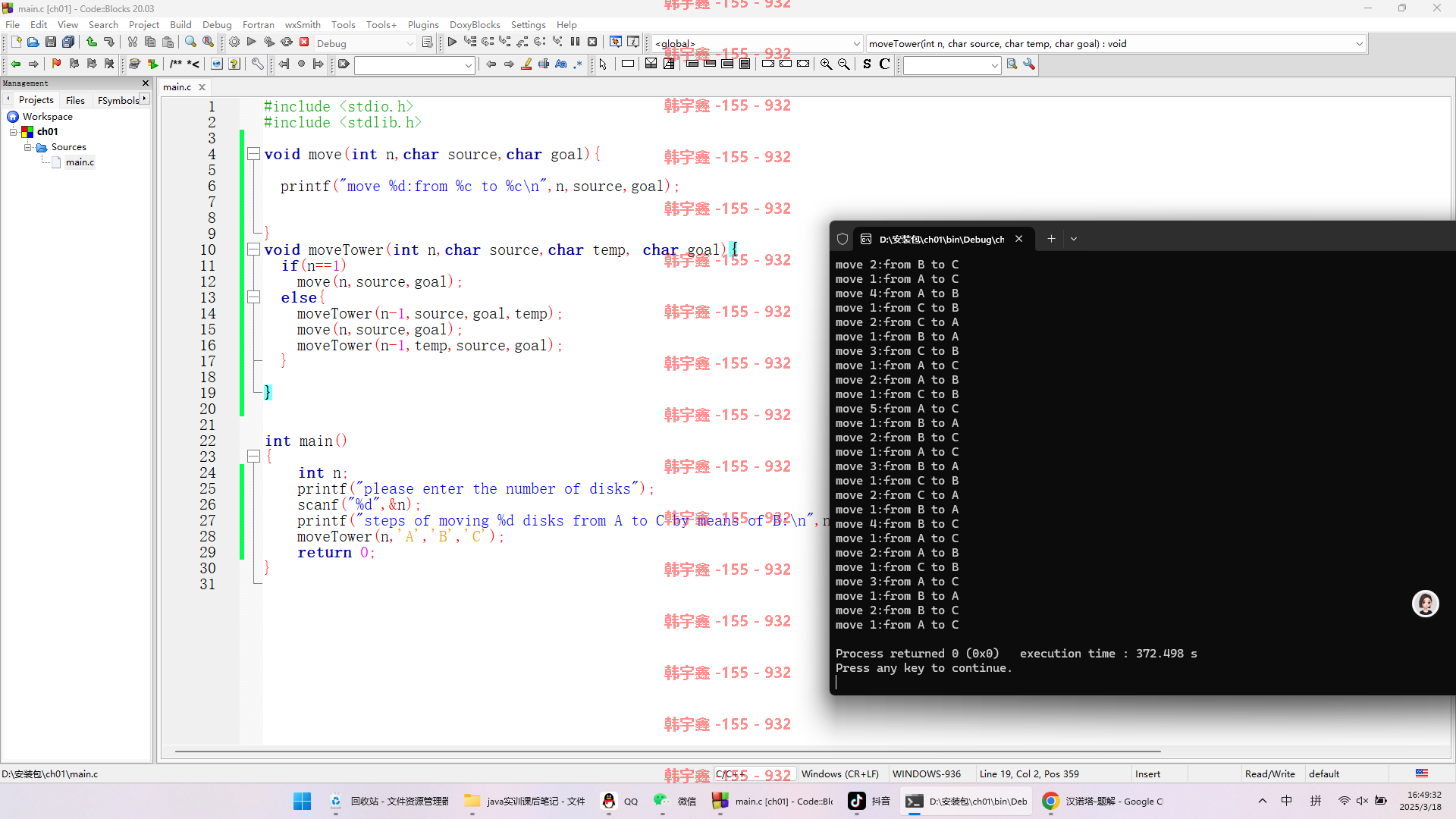Image resolution: width=1456 pixels, height=819 pixels.
Task: Open main.c in project tree
Action: pos(80,162)
